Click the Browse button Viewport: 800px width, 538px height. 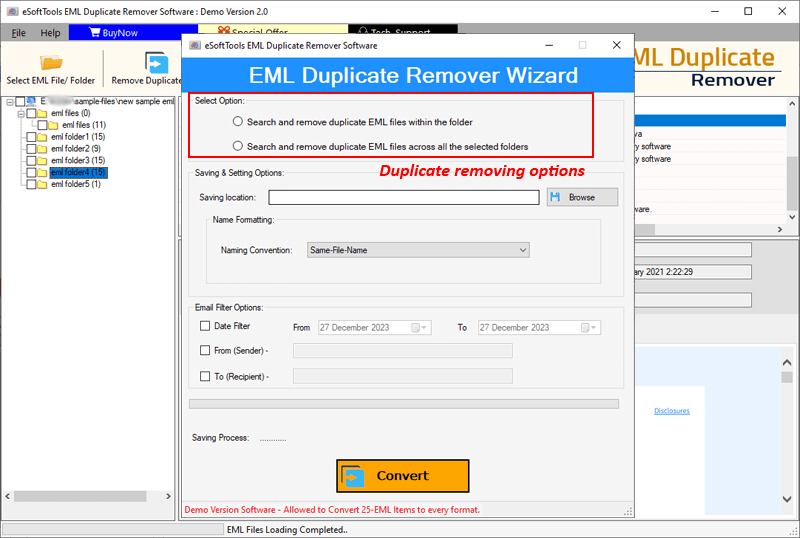582,197
